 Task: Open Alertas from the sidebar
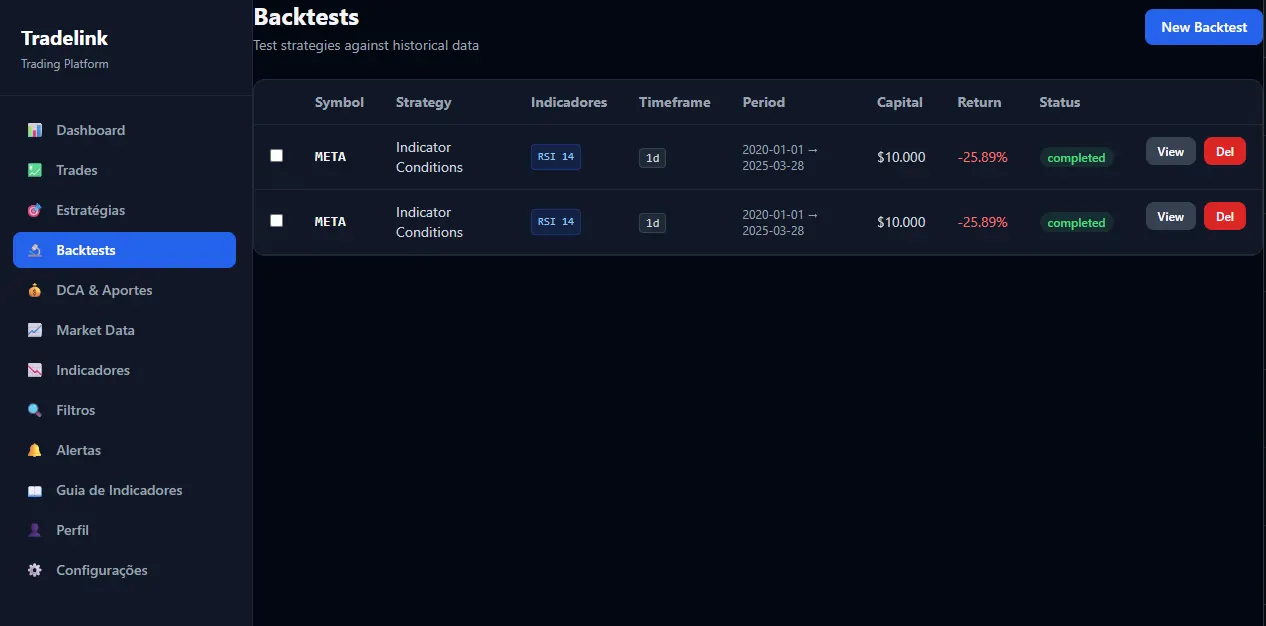(124, 450)
